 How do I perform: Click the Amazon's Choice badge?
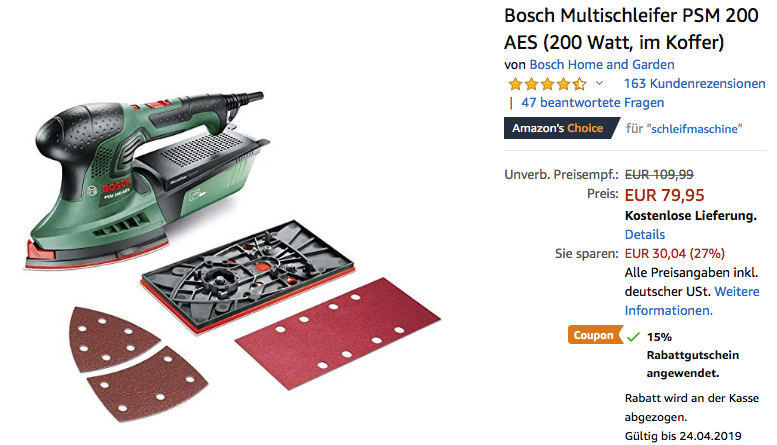[558, 129]
